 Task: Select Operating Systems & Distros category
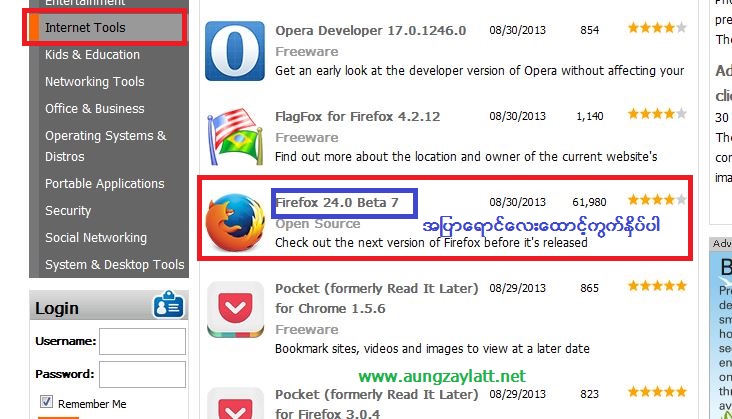[106, 146]
